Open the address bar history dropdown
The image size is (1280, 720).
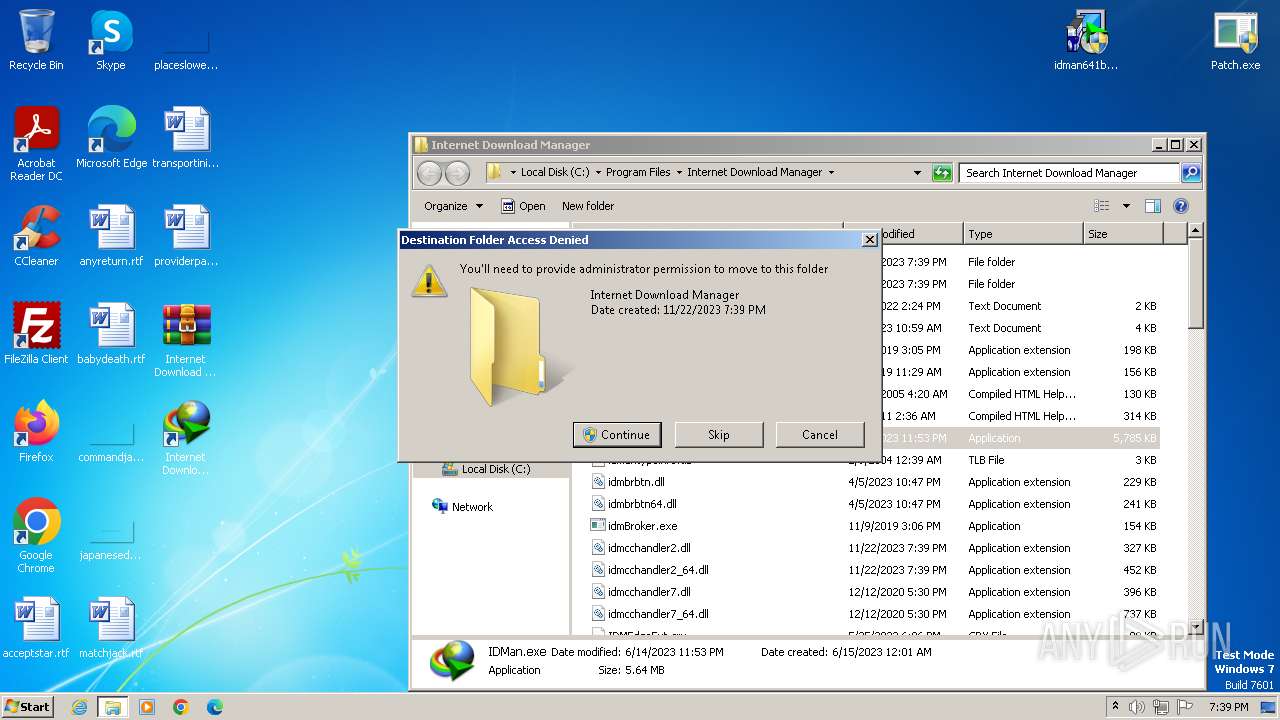[x=917, y=173]
